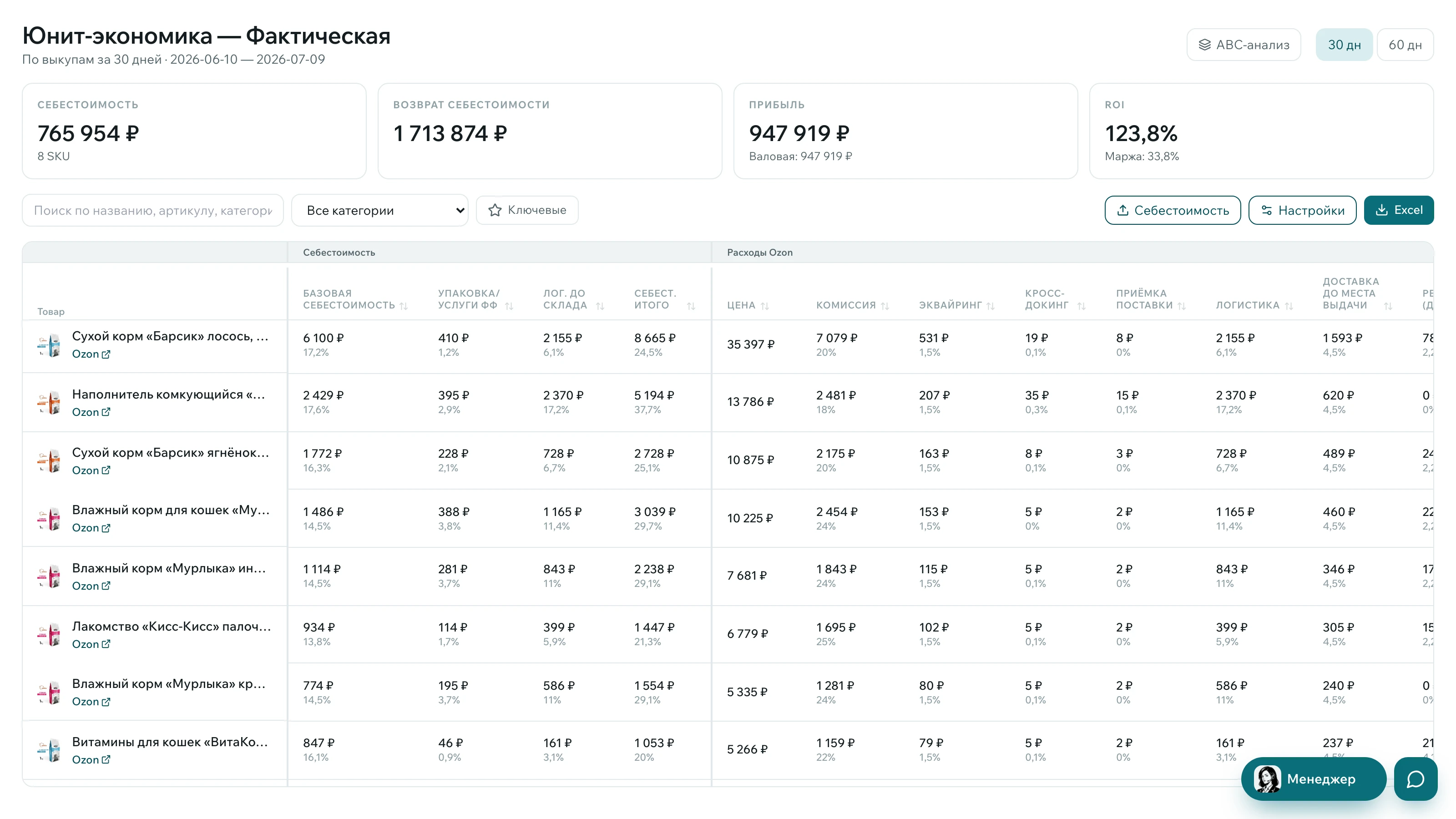Open the chat bubble widget

(x=1416, y=779)
